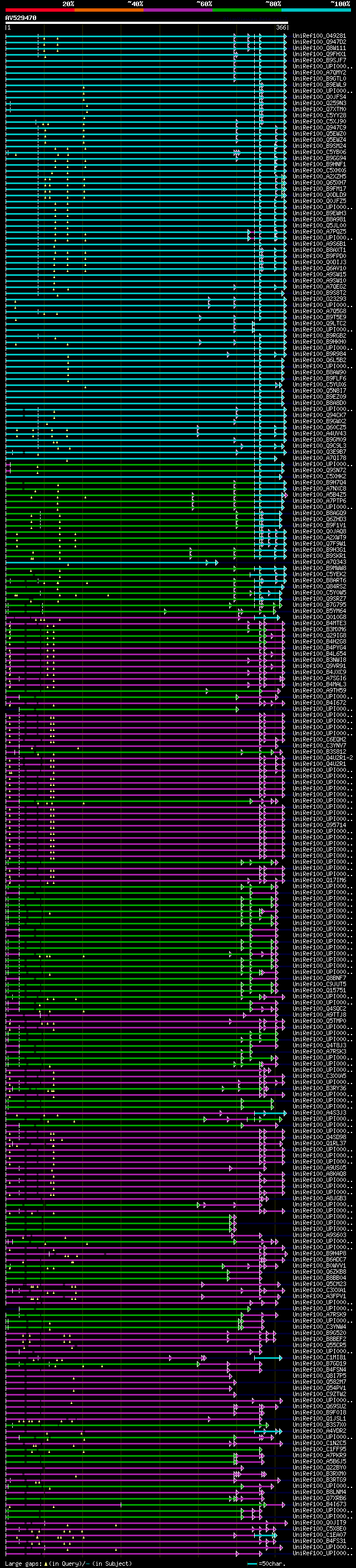
Task: Select hit label UniRef100_A4VDR2
Action: (x=319, y=1431)
